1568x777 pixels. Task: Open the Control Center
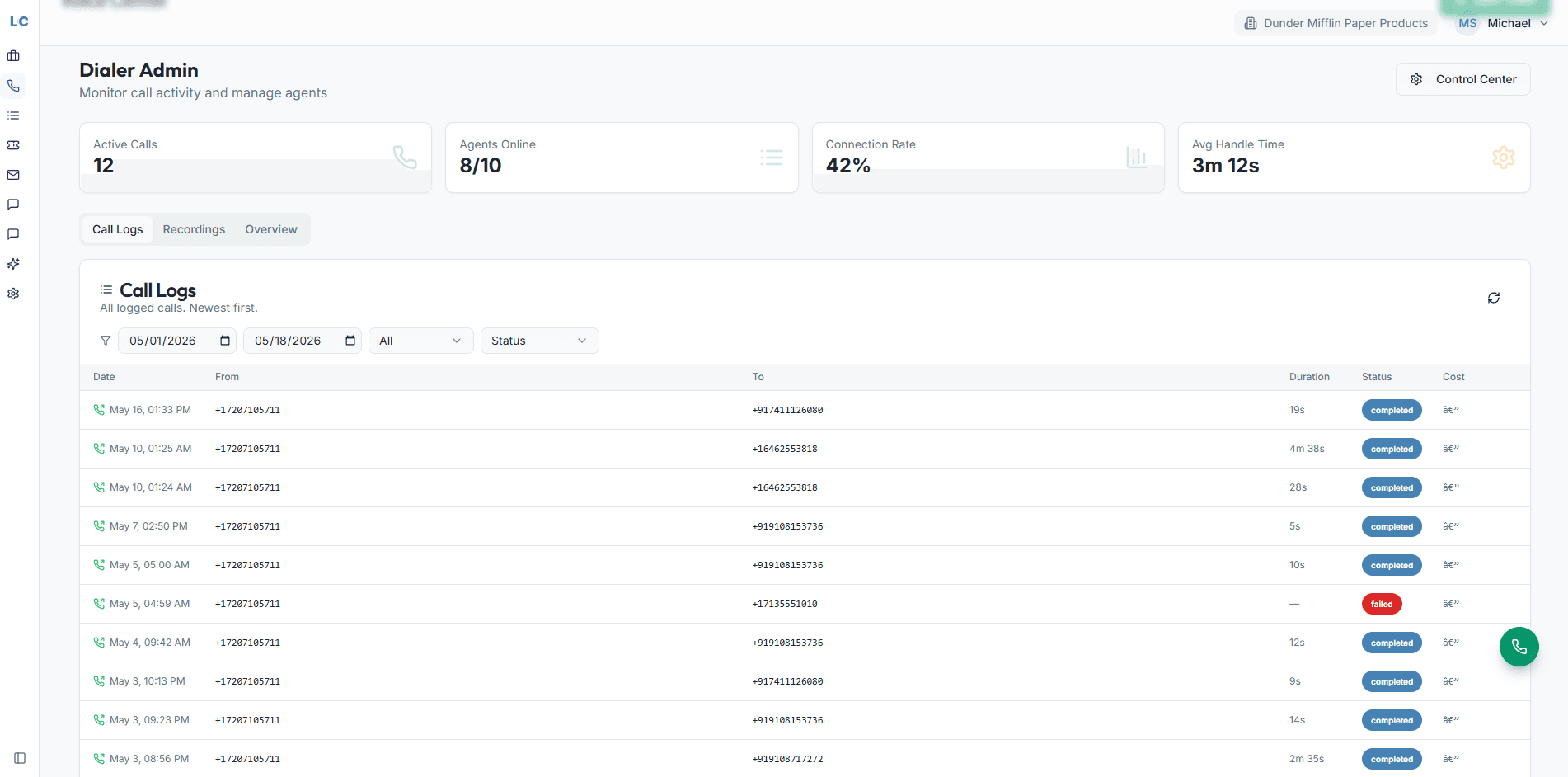pos(1462,79)
